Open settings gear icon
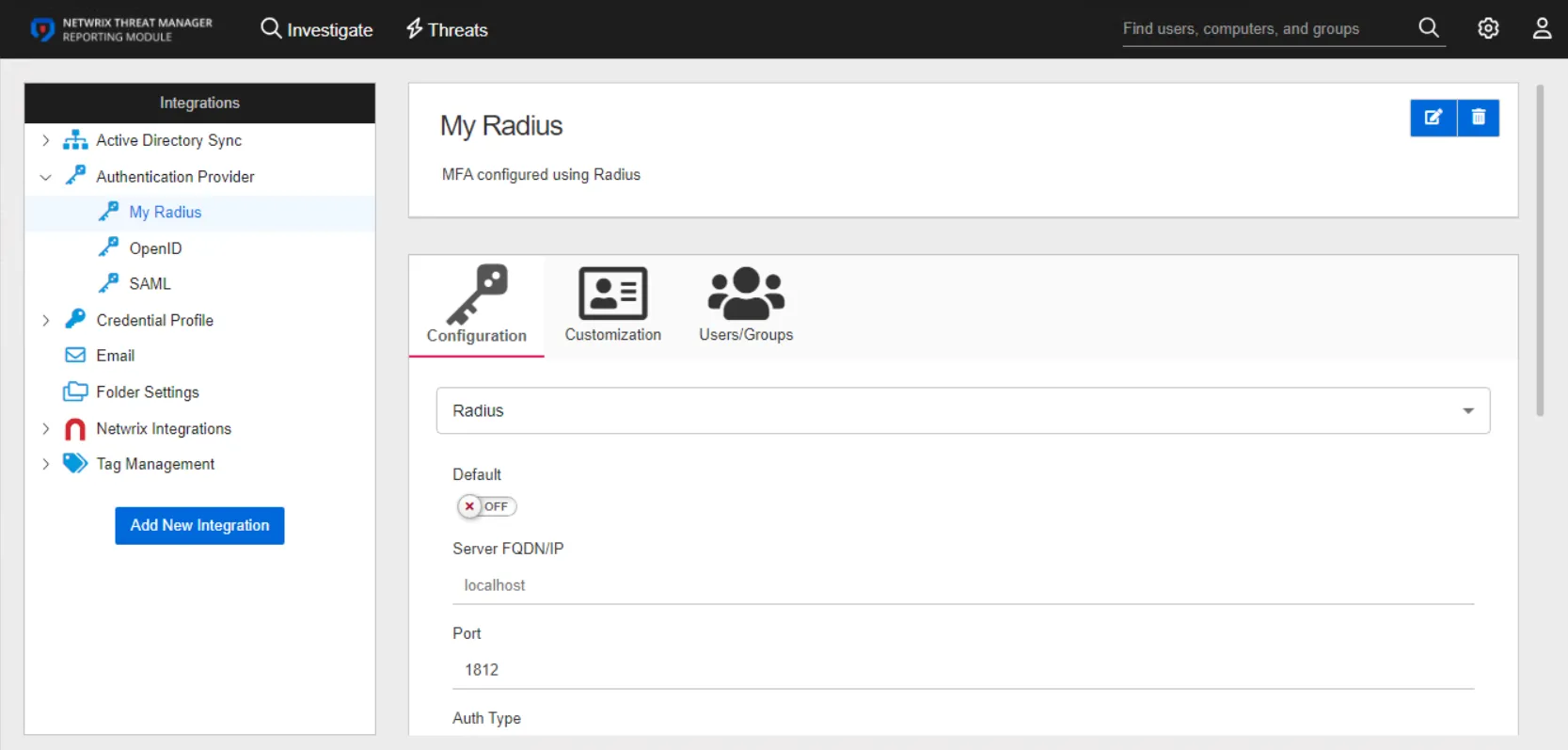Image resolution: width=1568 pixels, height=750 pixels. [1488, 28]
